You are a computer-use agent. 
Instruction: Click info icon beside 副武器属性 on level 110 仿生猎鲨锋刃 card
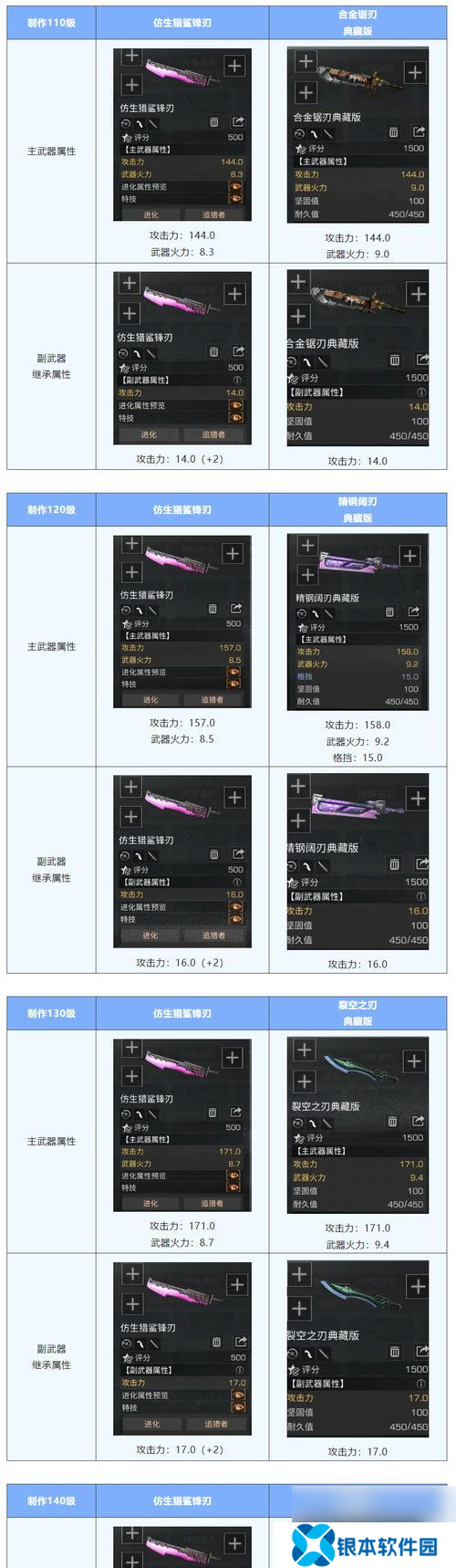coord(237,380)
